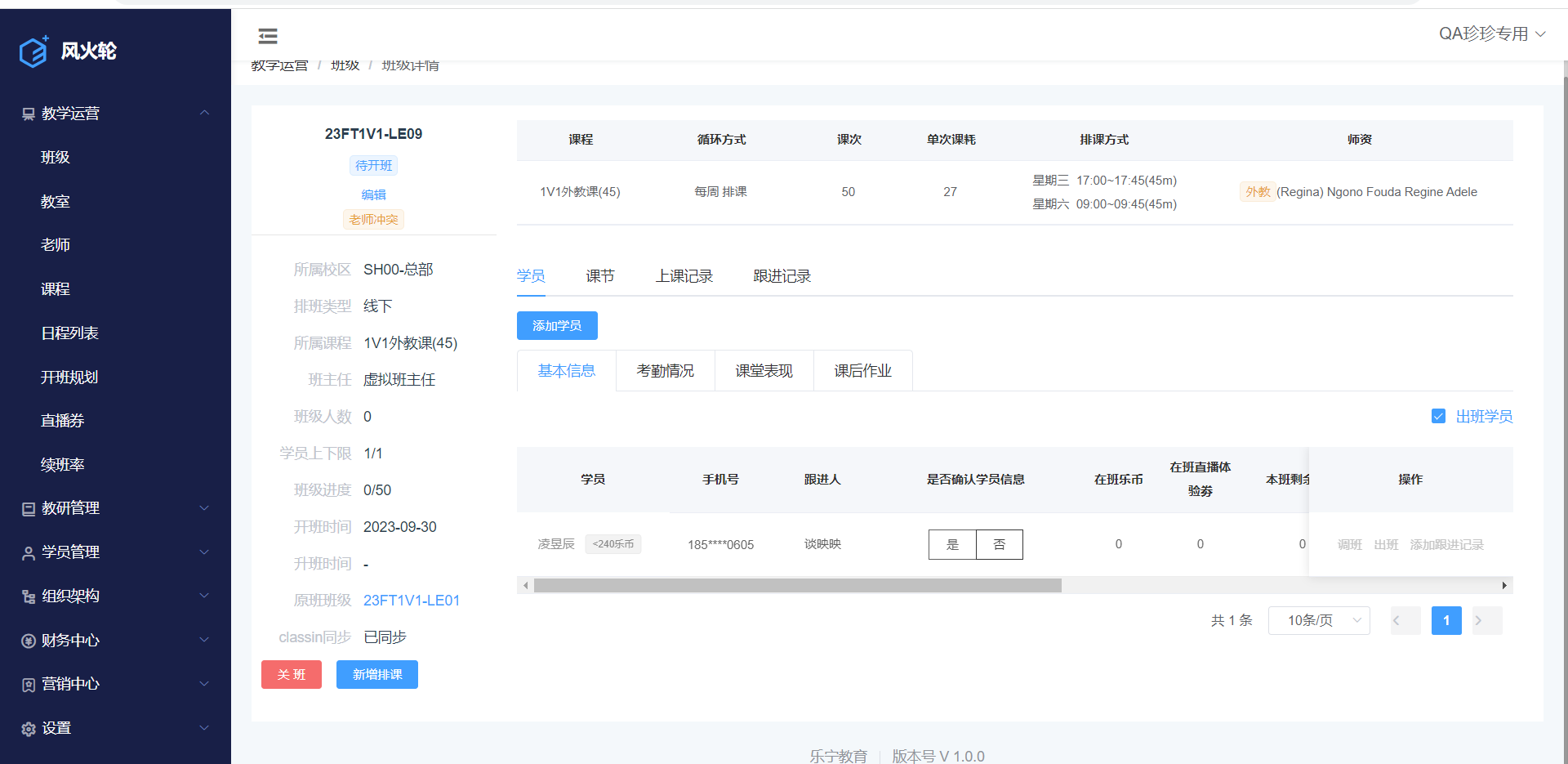This screenshot has width=1568, height=764.
Task: Select the 课后作业 sub-tab
Action: (863, 371)
